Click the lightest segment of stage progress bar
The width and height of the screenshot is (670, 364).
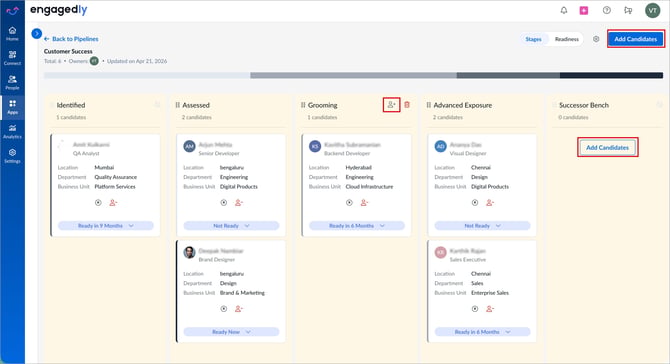tap(147, 75)
